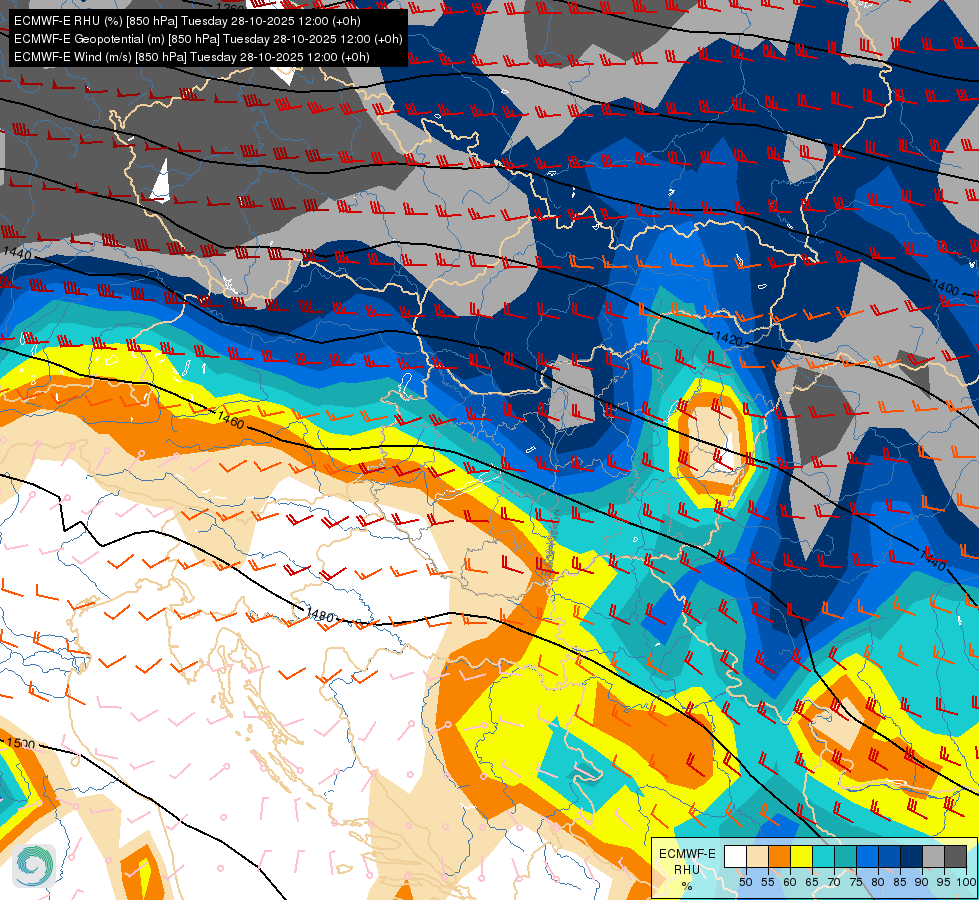Click the 'ECMWF-E Geopotential (m)' title line
This screenshot has width=979, height=900.
tap(208, 39)
